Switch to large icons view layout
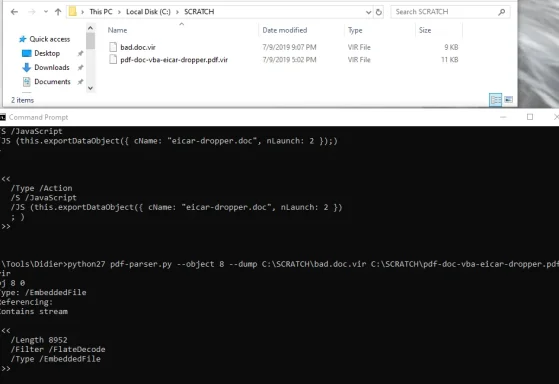The height and width of the screenshot is (384, 559). (x=508, y=99)
